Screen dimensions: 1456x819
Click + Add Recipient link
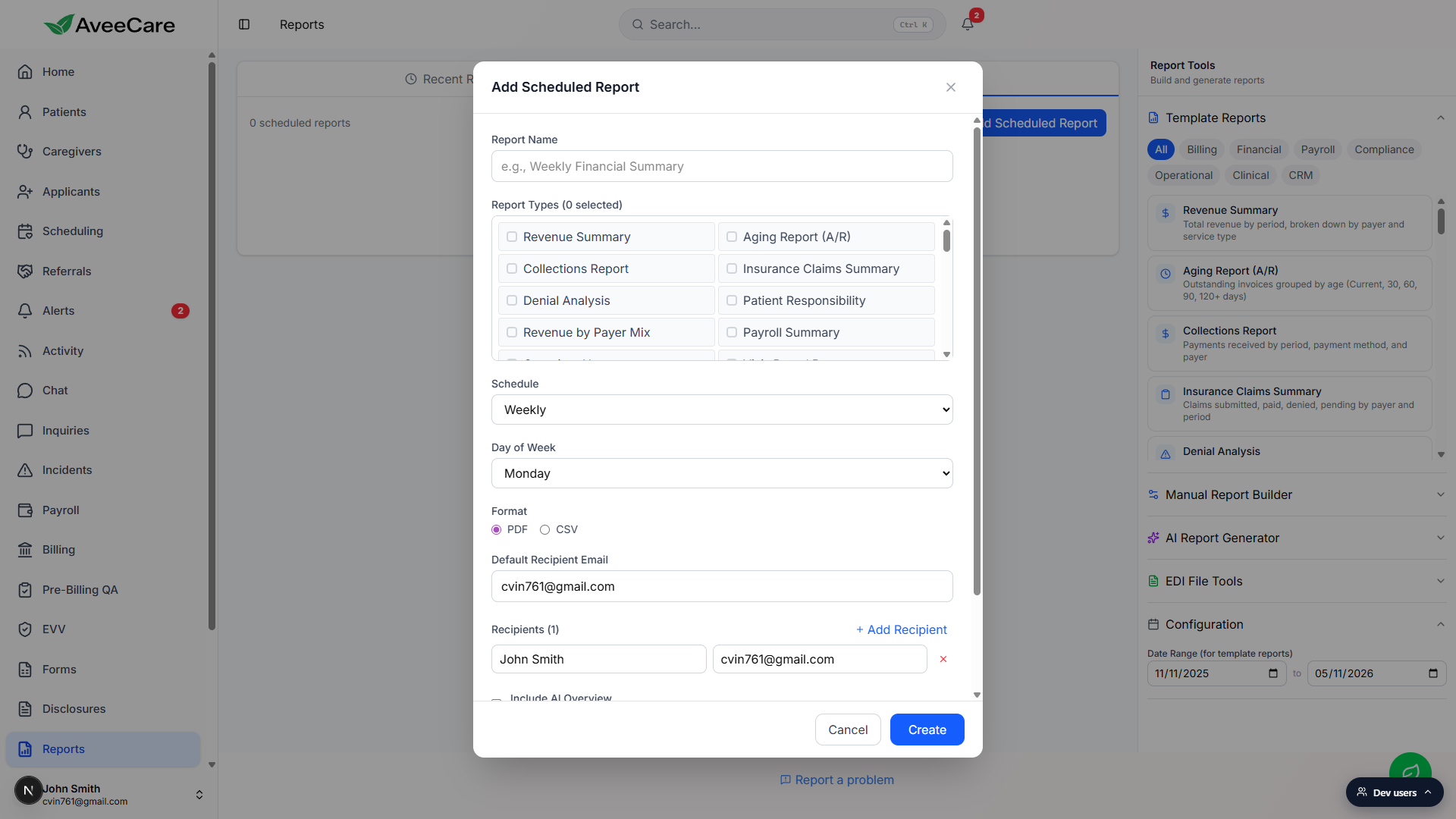click(x=902, y=629)
